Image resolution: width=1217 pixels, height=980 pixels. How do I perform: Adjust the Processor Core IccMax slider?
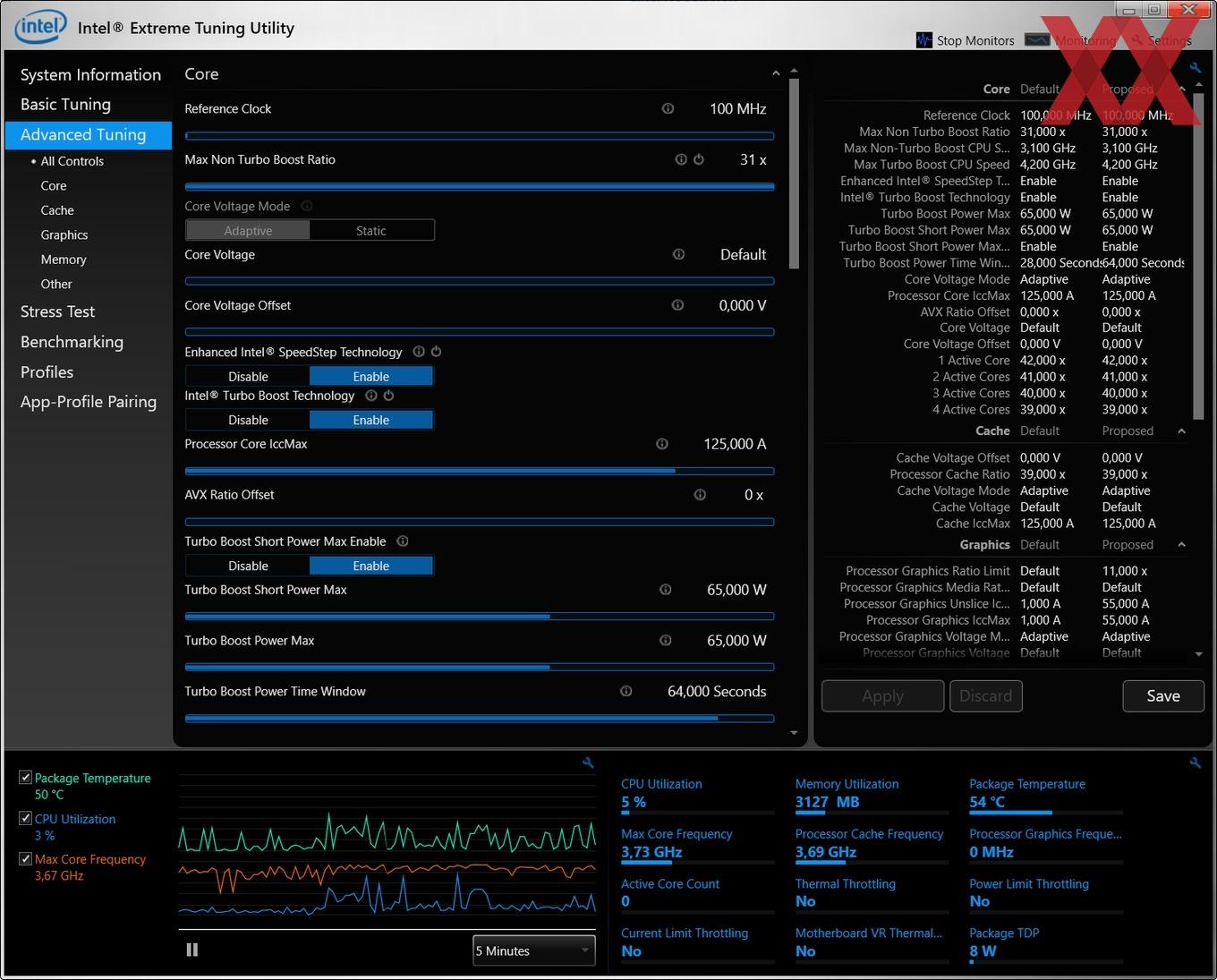pyautogui.click(x=479, y=471)
